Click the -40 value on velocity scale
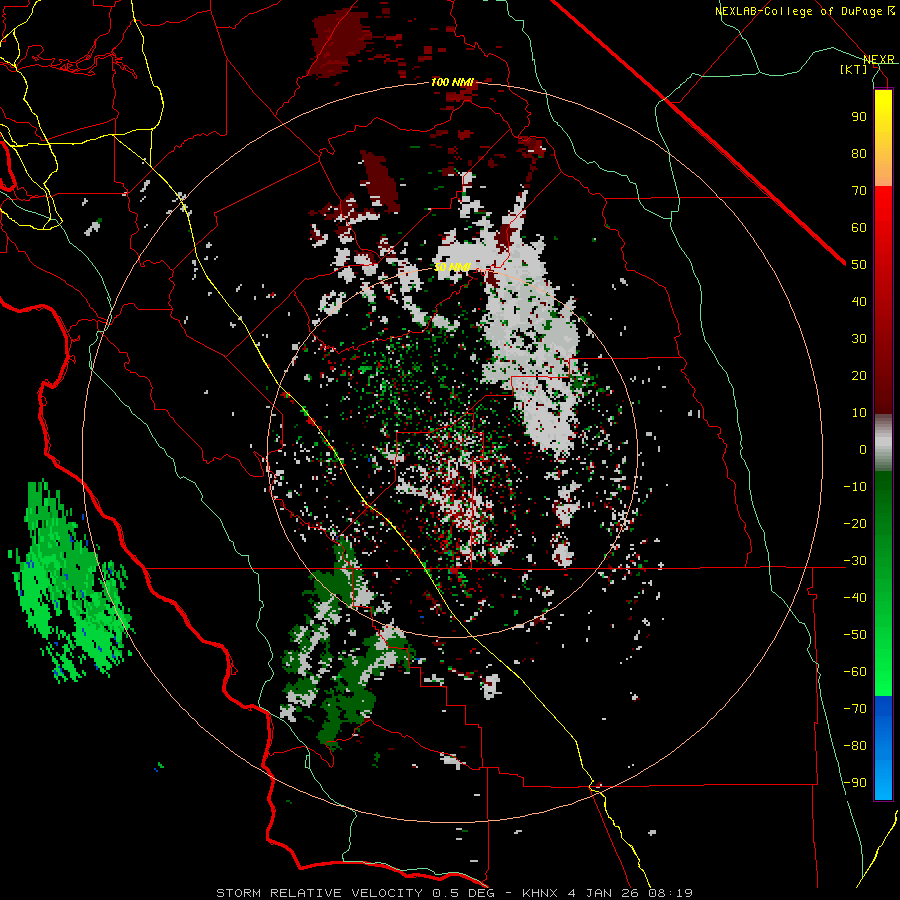900x900 pixels. 855,598
